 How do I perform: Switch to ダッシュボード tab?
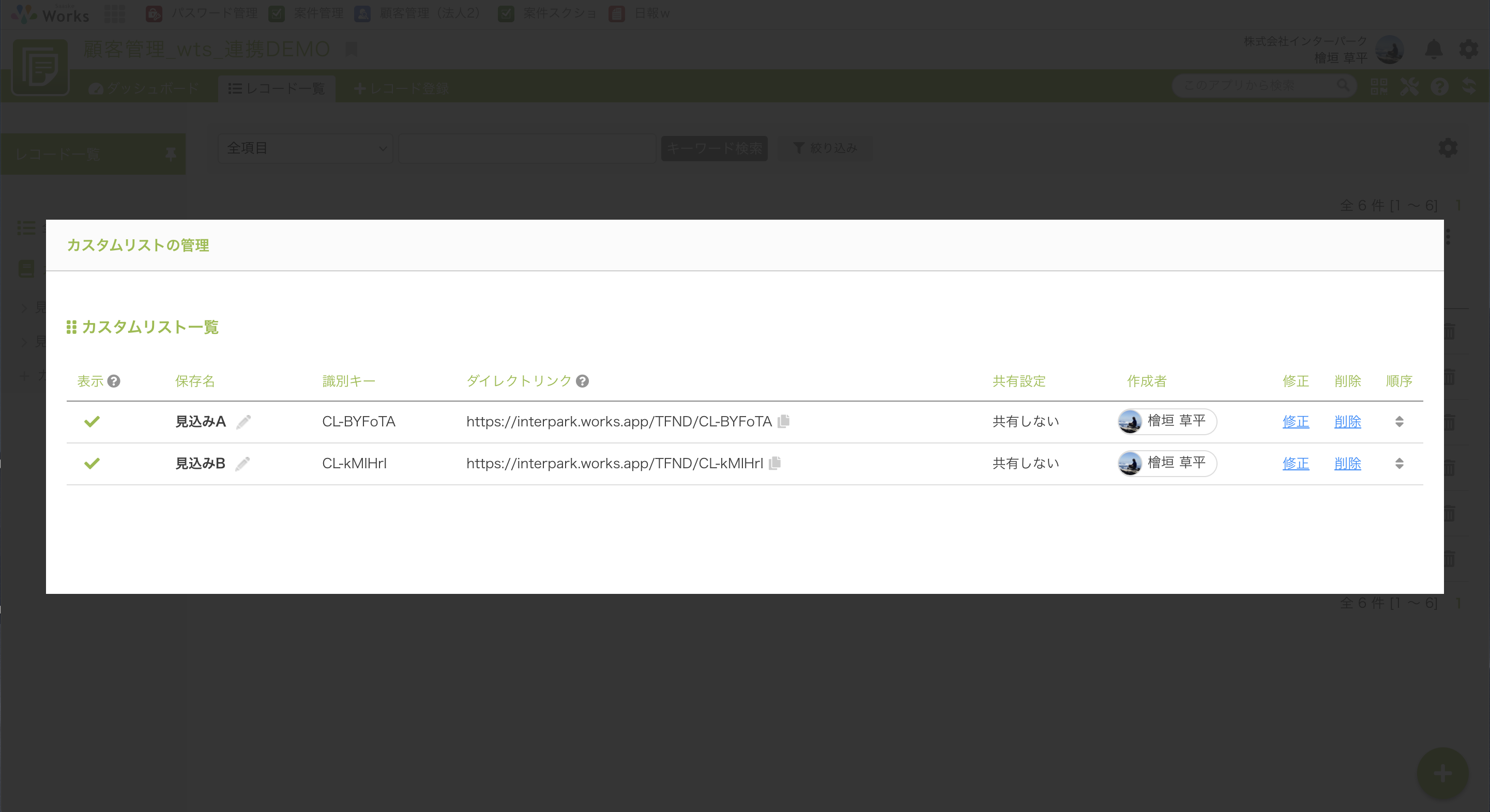point(144,88)
